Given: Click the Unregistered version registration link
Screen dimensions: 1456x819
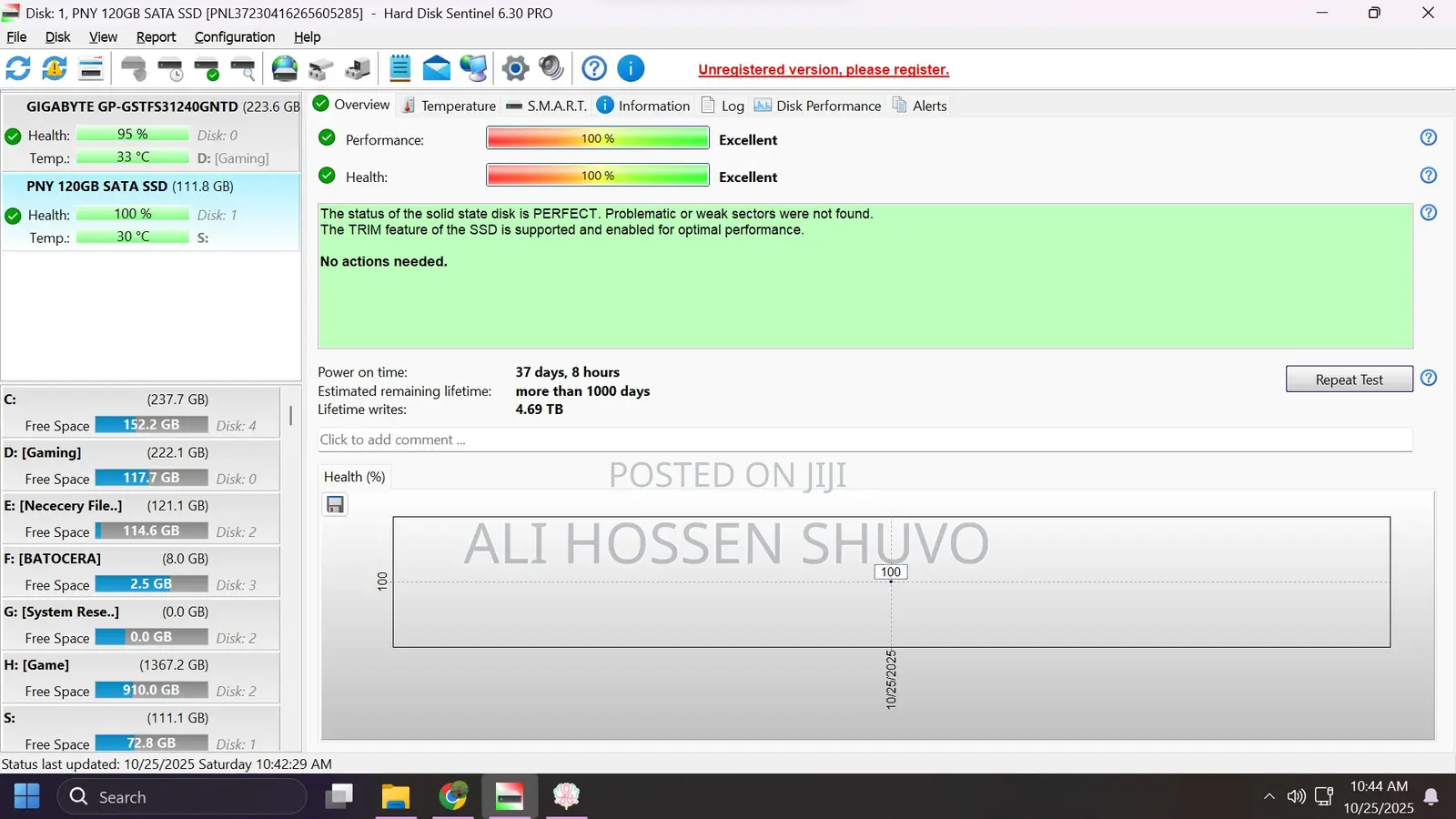Looking at the screenshot, I should coord(824,70).
